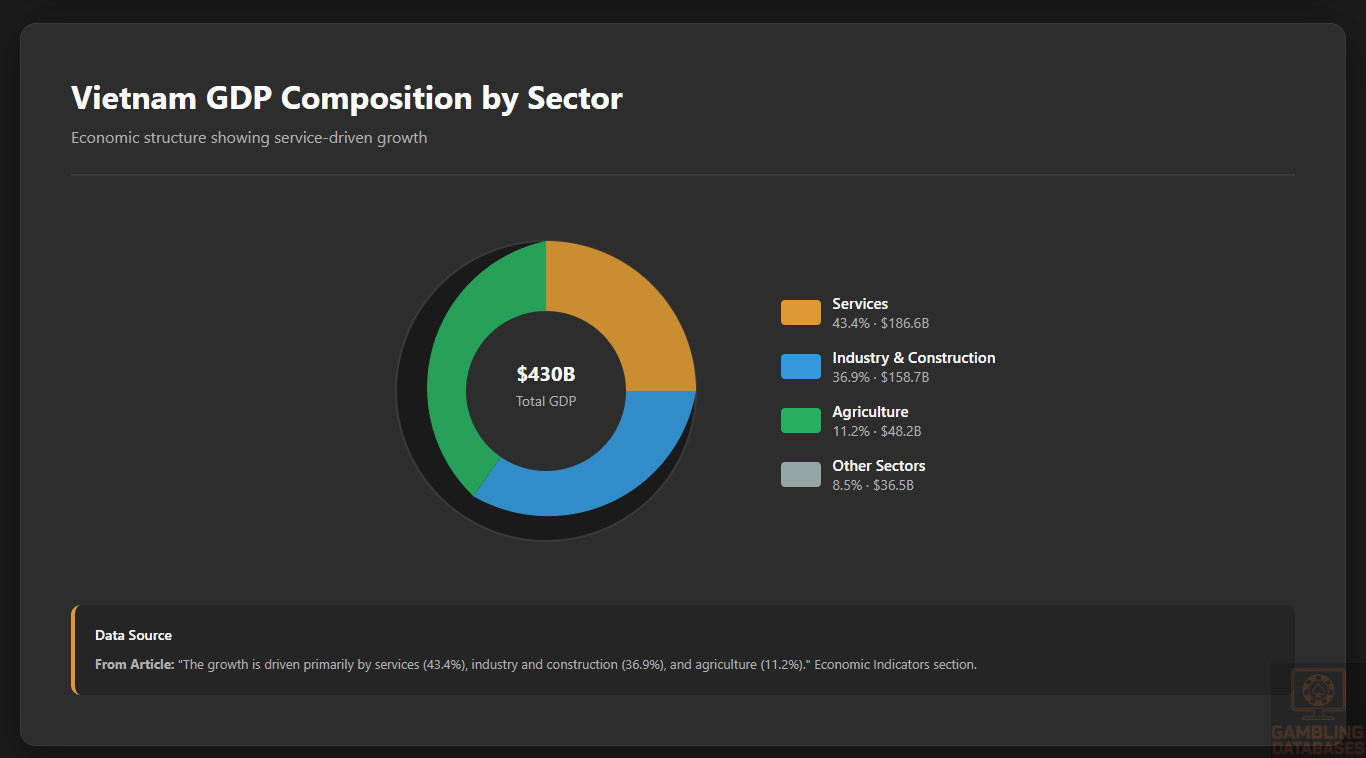This screenshot has width=1366, height=758.
Task: Click the orange Services legend swatch
Action: tap(800, 313)
